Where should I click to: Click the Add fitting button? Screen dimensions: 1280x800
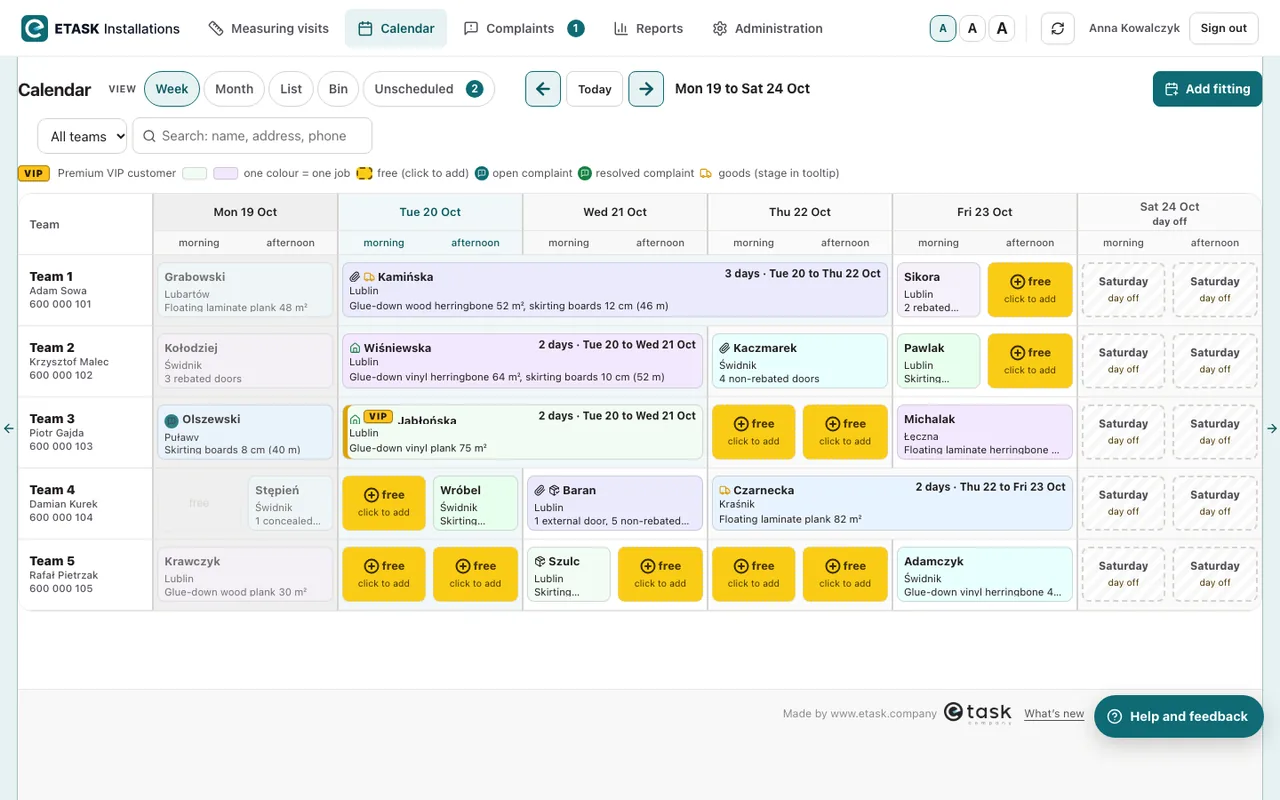1207,89
